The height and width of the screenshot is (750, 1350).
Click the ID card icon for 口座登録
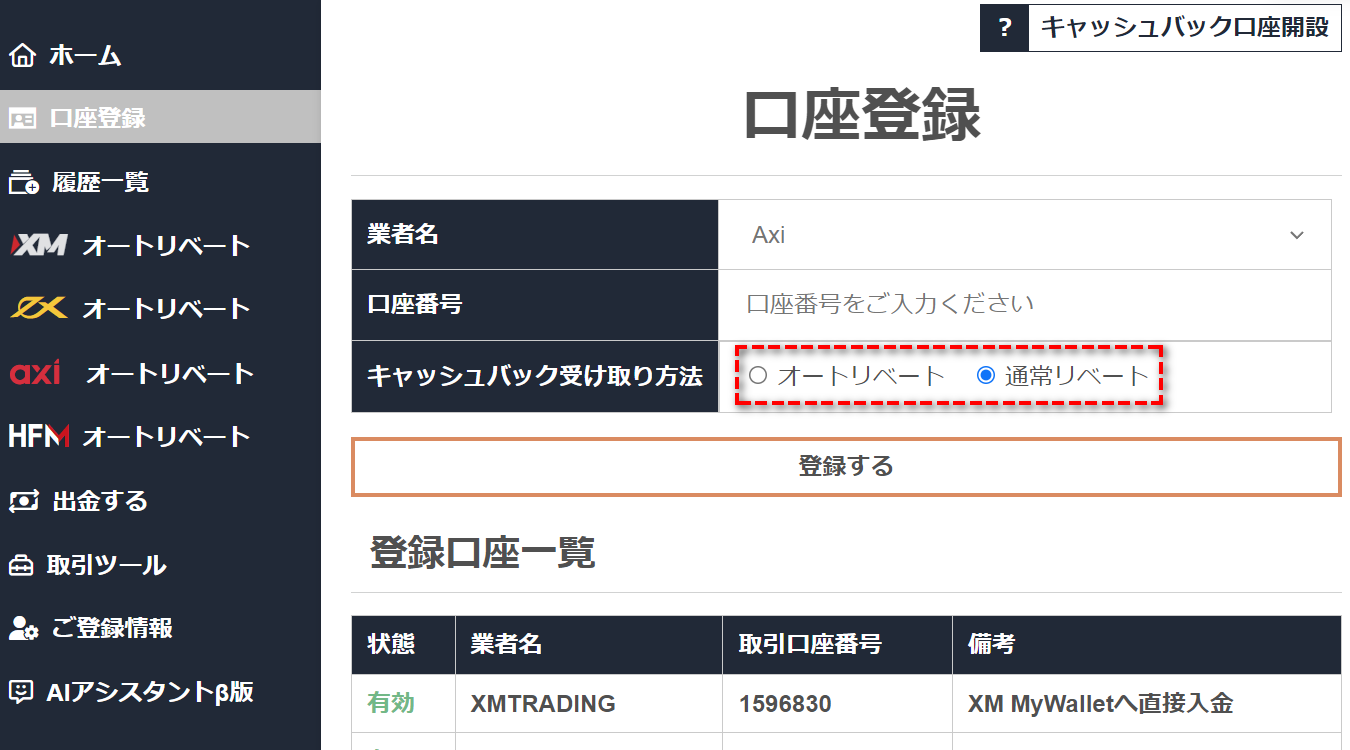(22, 118)
